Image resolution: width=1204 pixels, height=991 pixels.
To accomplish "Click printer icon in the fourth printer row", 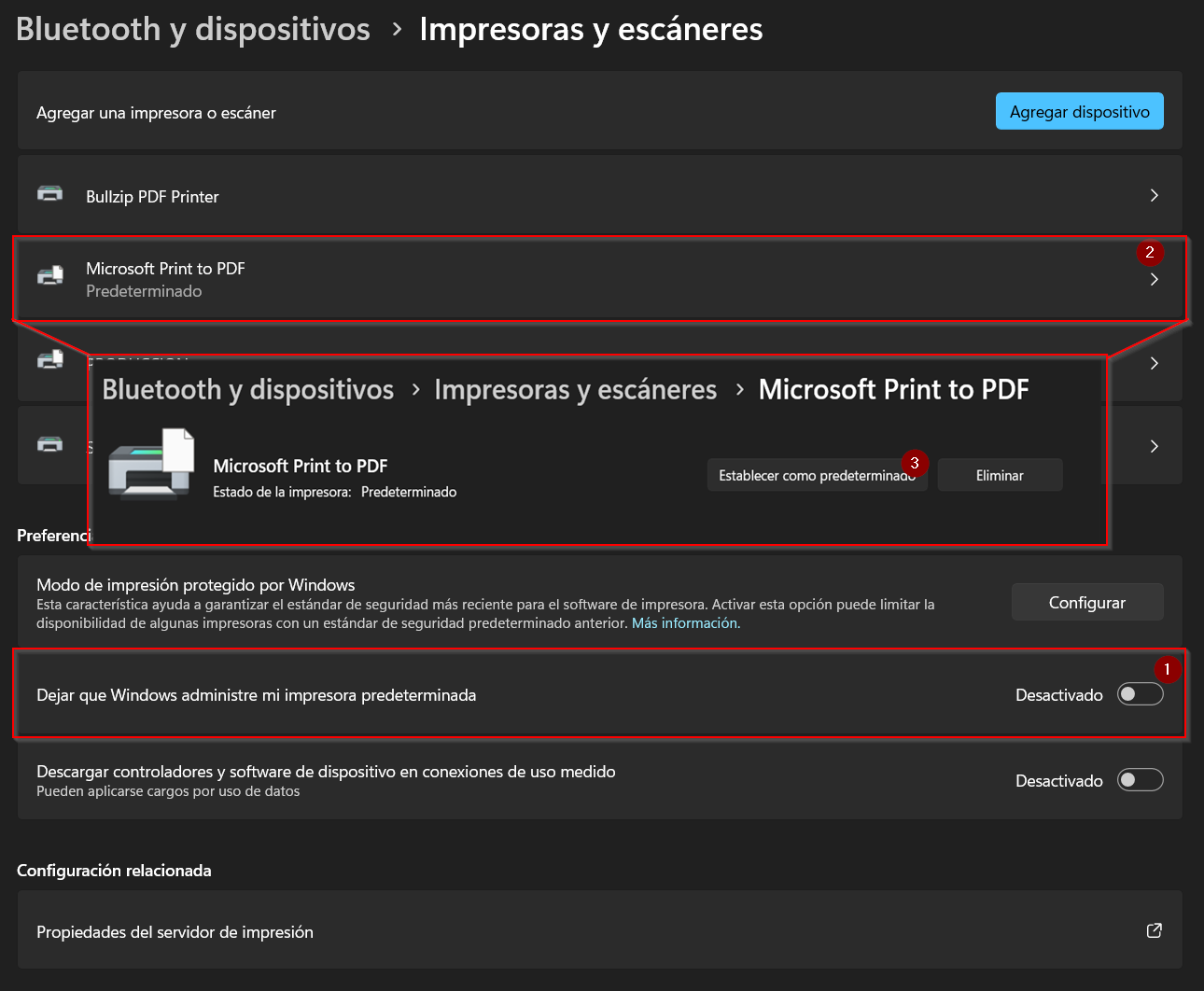I will click(50, 444).
